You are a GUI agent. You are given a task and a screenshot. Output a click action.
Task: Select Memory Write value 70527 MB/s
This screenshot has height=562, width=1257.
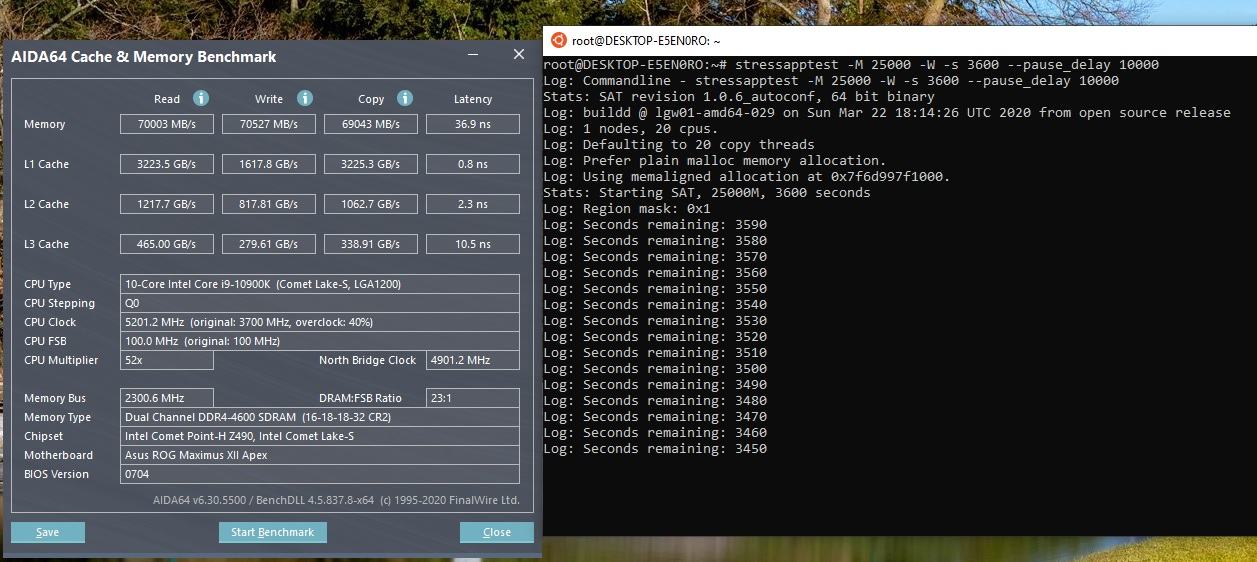[269, 124]
